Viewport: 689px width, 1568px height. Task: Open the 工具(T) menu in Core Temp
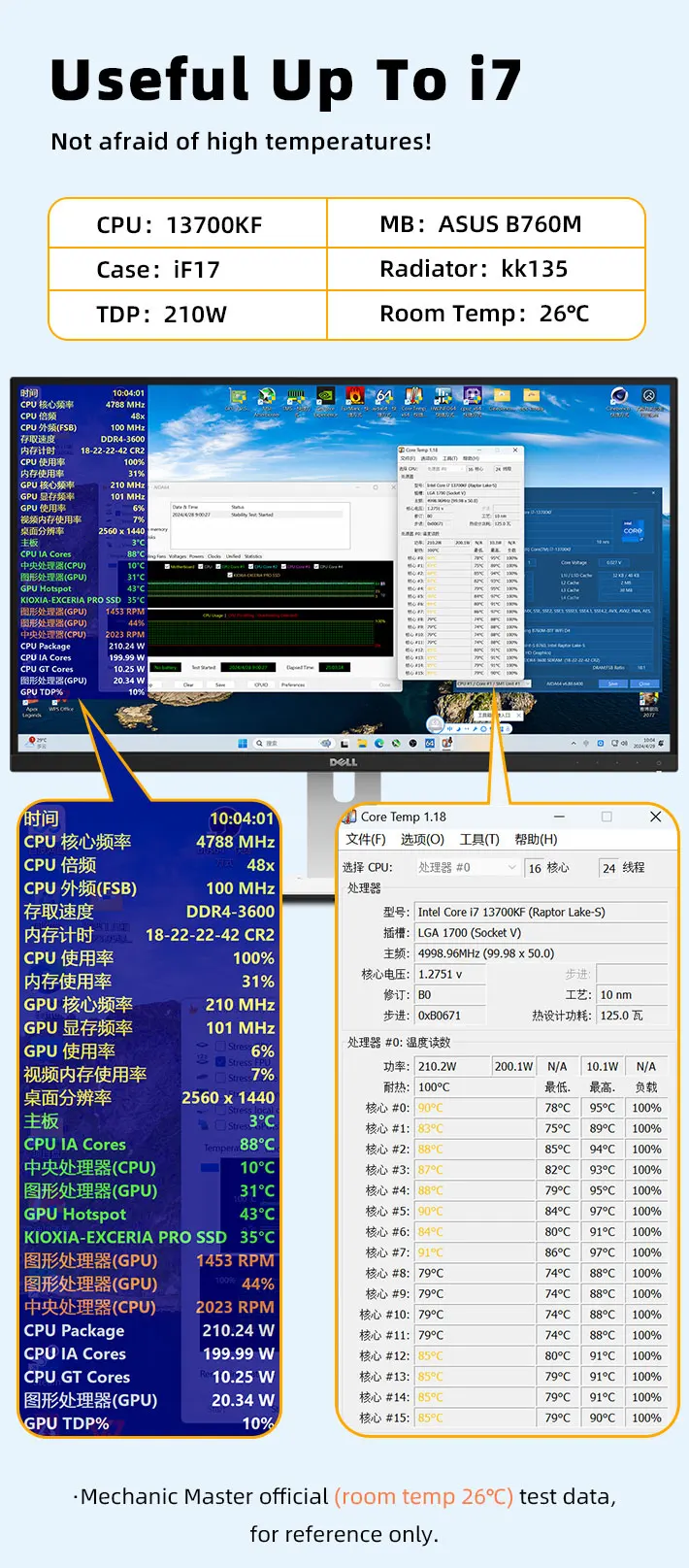tap(479, 839)
